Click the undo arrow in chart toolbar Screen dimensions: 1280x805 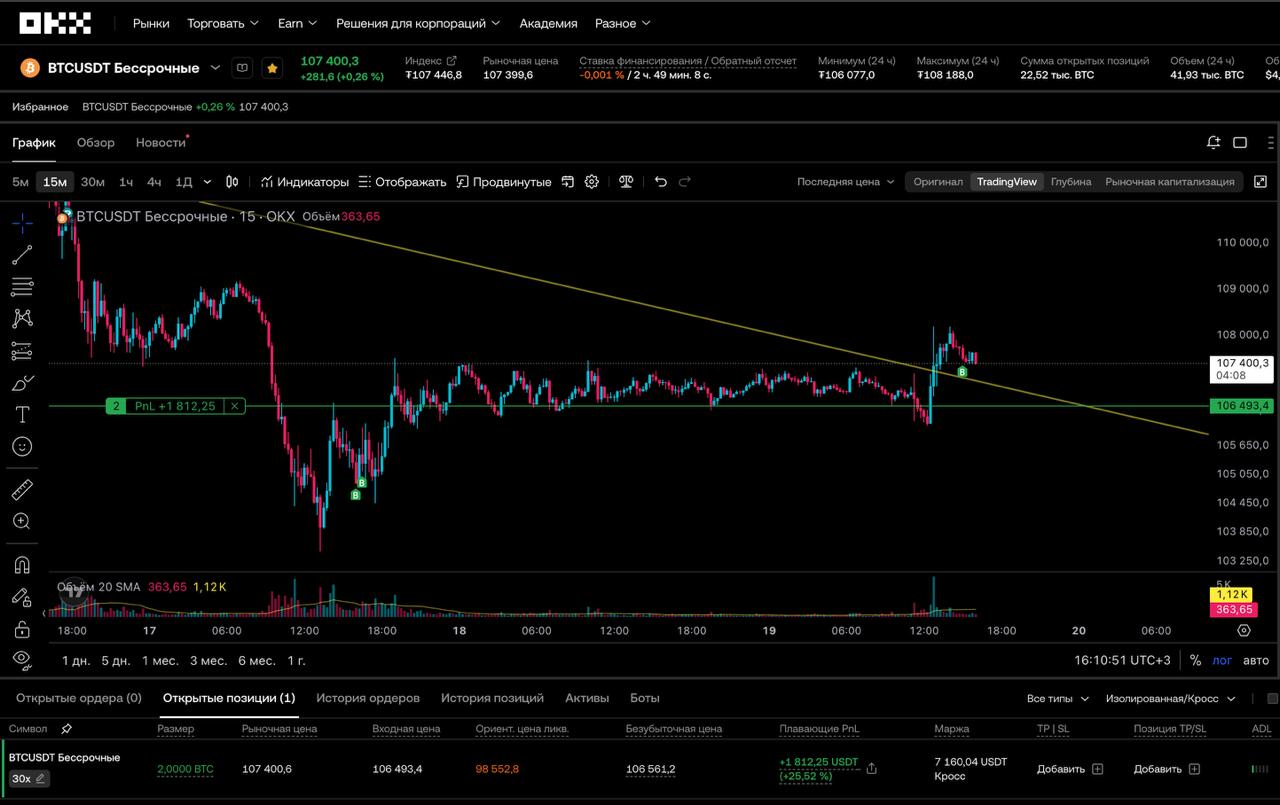click(x=660, y=182)
